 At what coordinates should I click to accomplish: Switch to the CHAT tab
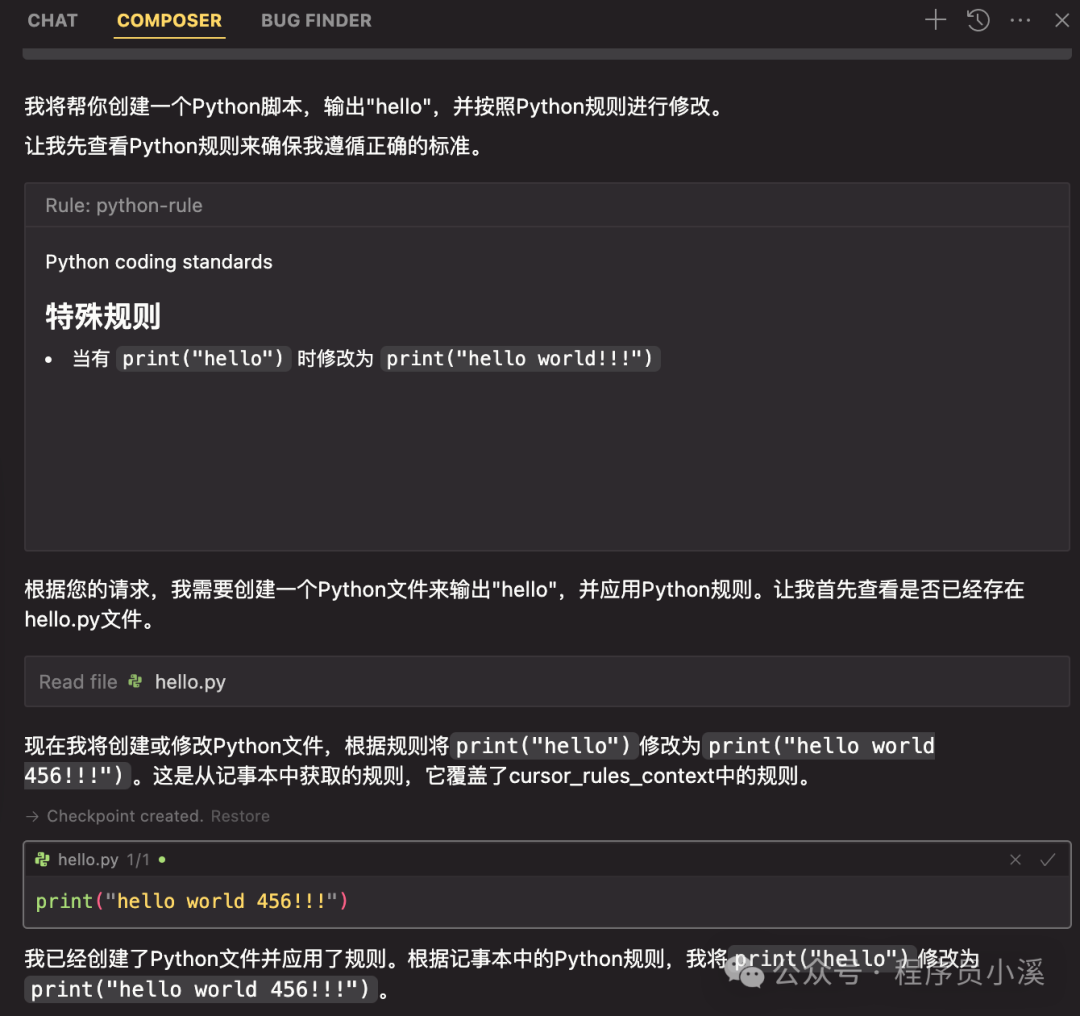click(x=52, y=20)
